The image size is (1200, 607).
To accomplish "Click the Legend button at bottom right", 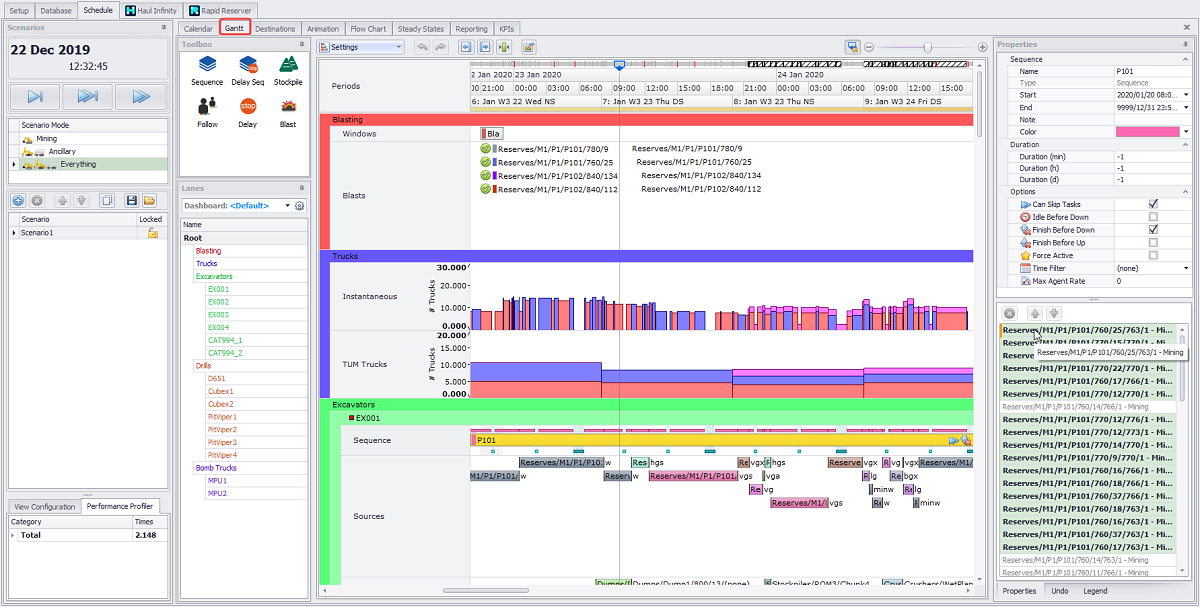I will coord(1096,591).
